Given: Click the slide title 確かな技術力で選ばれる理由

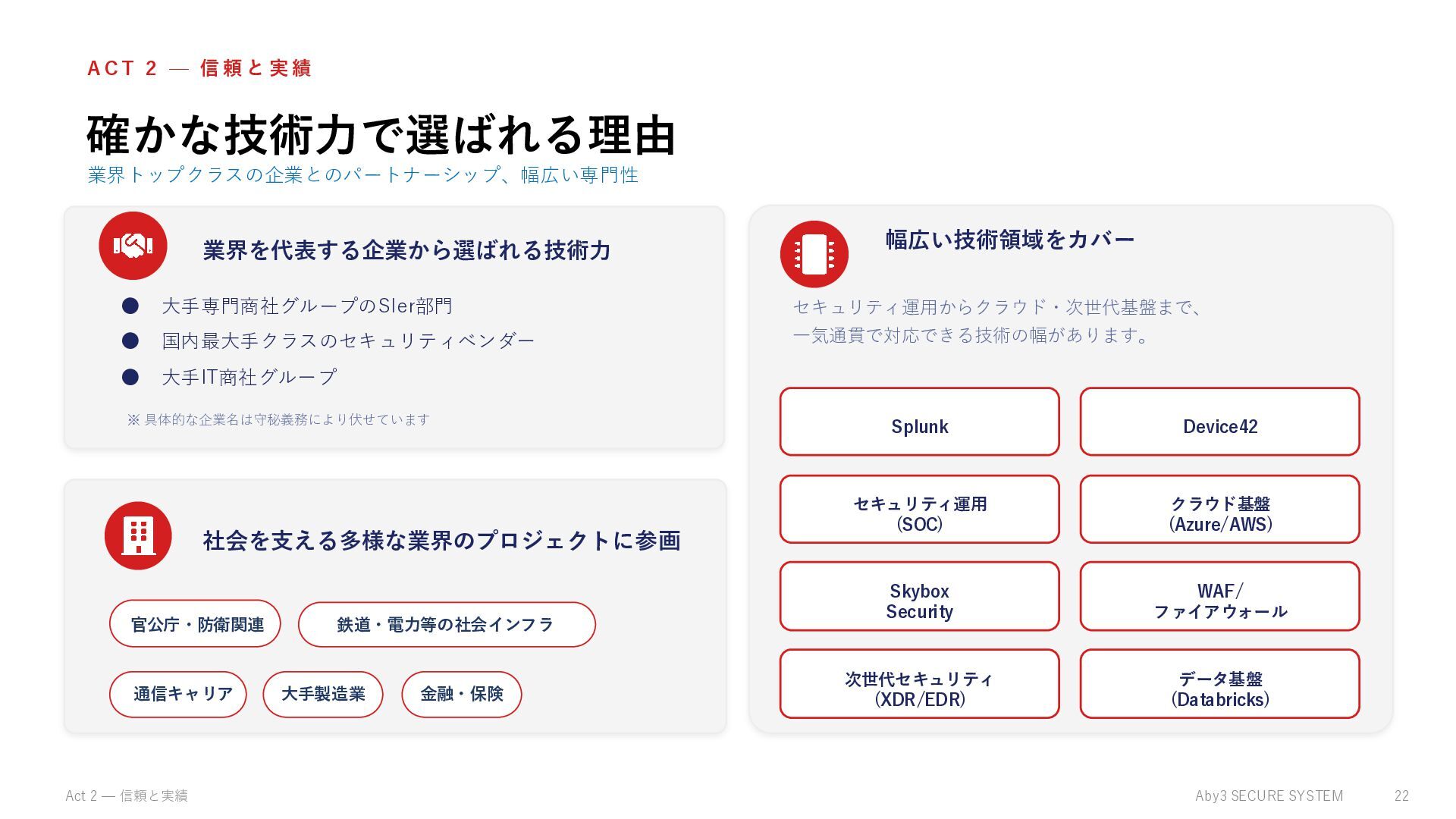Looking at the screenshot, I should pyautogui.click(x=381, y=135).
